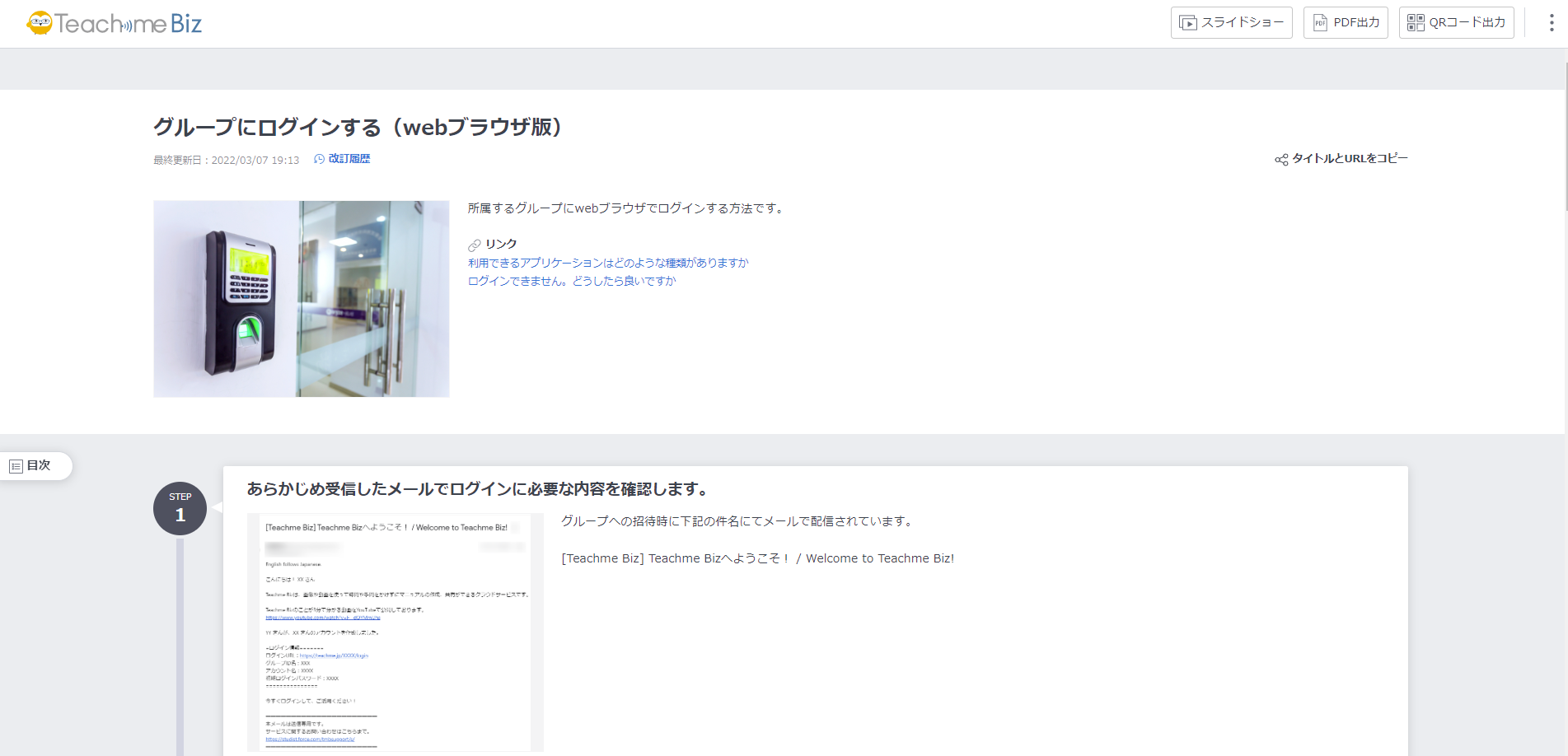The height and width of the screenshot is (756, 1568).
Task: Open 改訂履歴 revision history link
Action: point(342,159)
